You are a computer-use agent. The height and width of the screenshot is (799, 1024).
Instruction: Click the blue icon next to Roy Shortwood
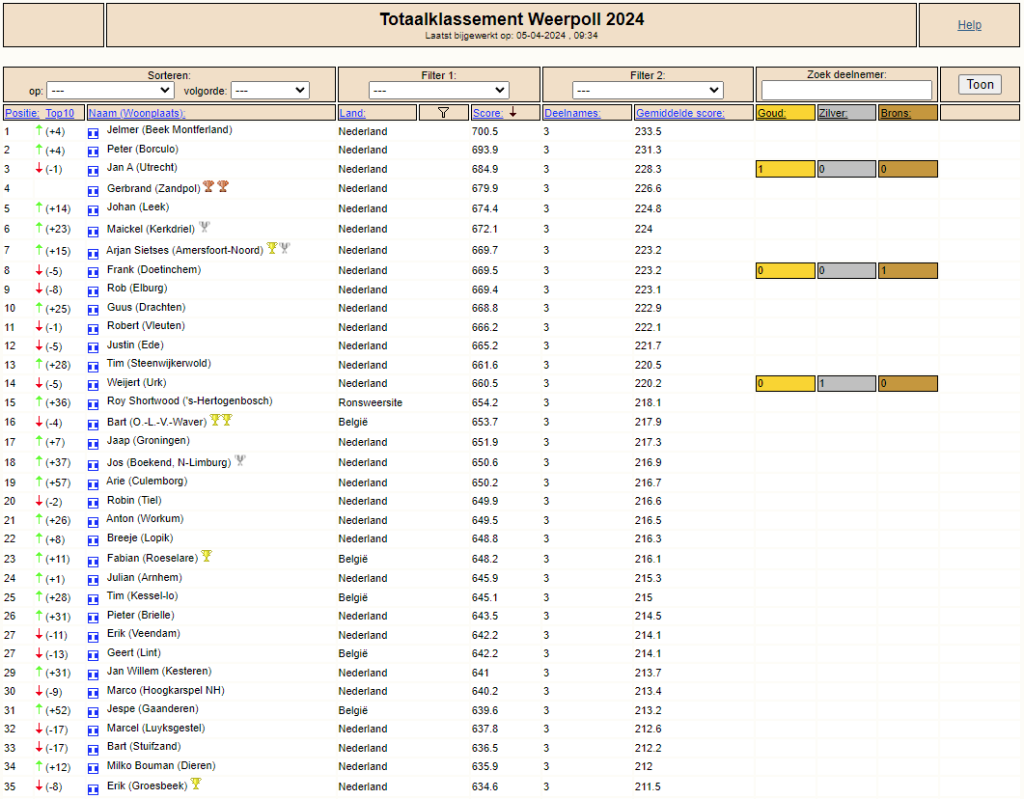point(93,404)
